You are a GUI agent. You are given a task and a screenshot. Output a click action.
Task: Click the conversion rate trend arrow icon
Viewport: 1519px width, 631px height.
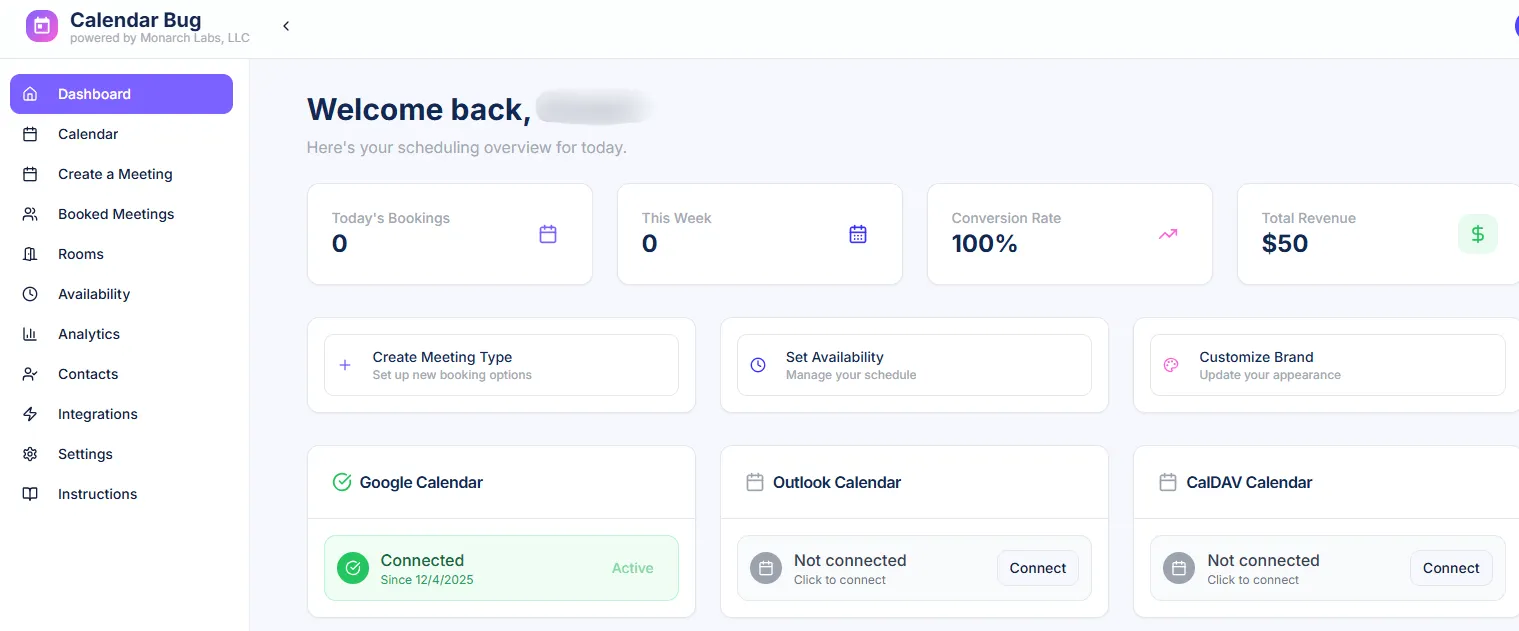pos(1167,233)
